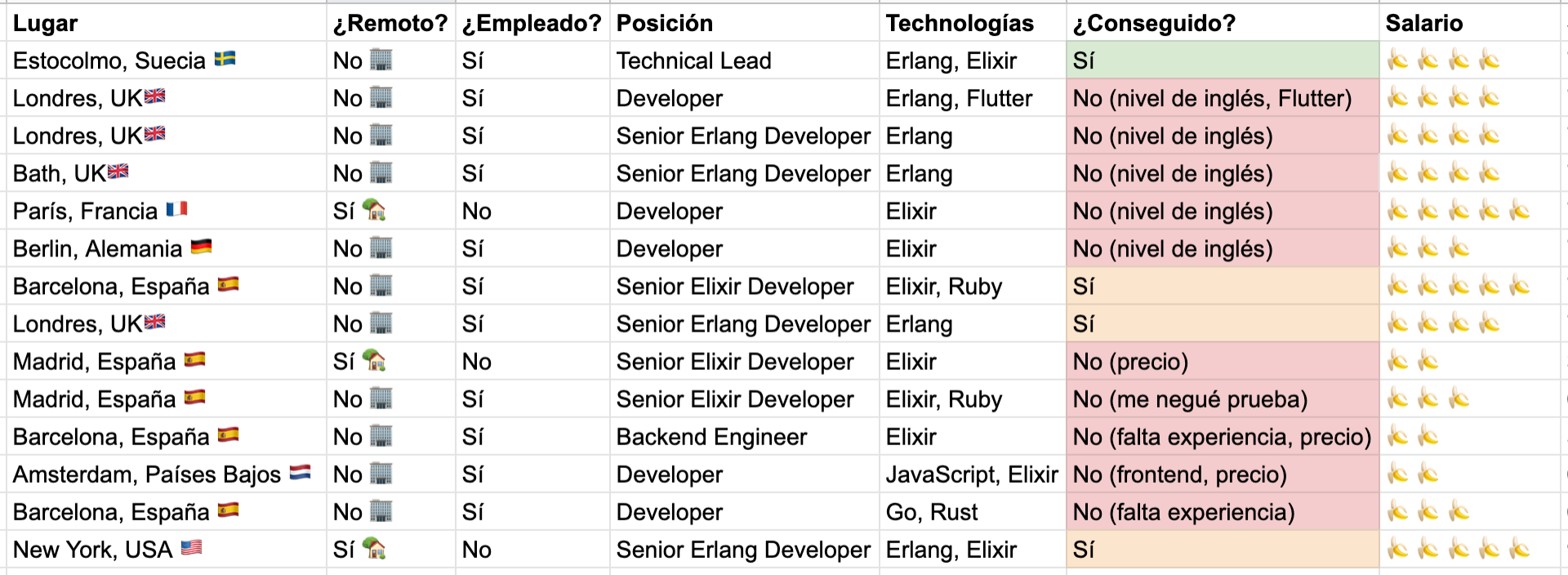This screenshot has width=1568, height=575.
Task: Click the red cell 'No (precio)'
Action: click(1223, 361)
